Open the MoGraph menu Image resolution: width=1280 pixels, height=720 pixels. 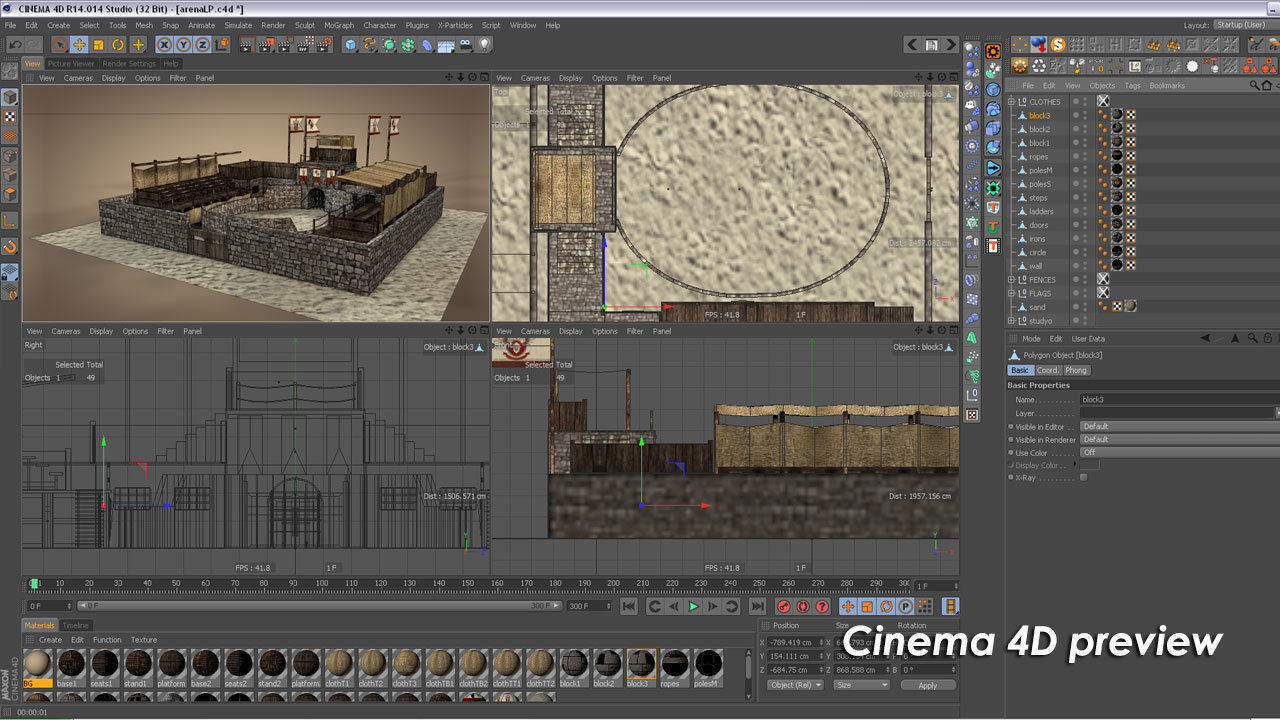point(339,25)
